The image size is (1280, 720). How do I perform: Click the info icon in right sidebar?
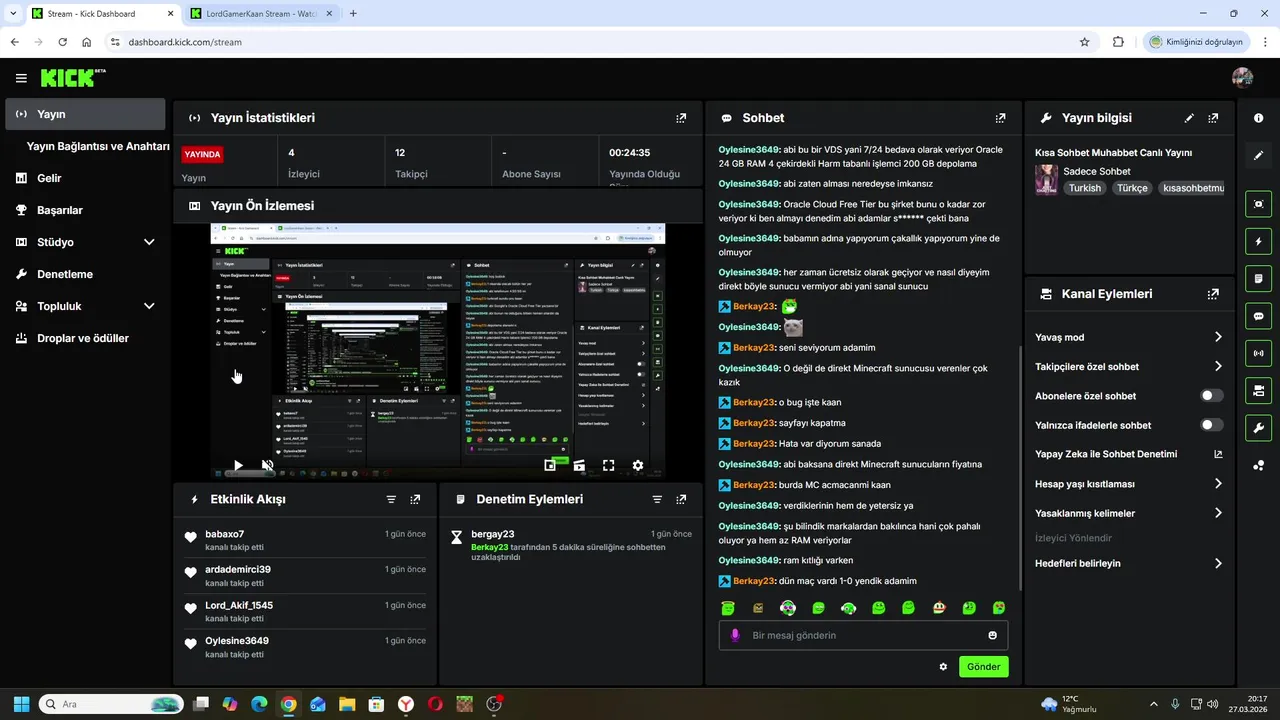1258,118
